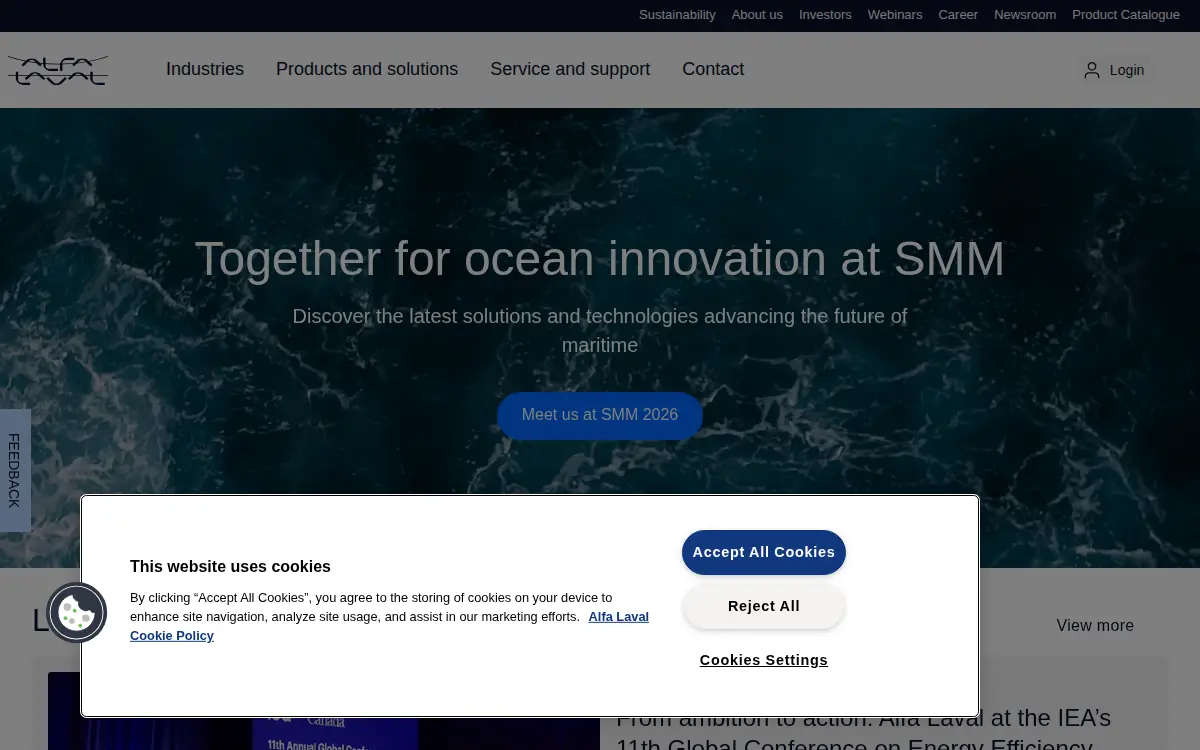Image resolution: width=1200 pixels, height=750 pixels.
Task: Visit the About us page
Action: pyautogui.click(x=757, y=15)
